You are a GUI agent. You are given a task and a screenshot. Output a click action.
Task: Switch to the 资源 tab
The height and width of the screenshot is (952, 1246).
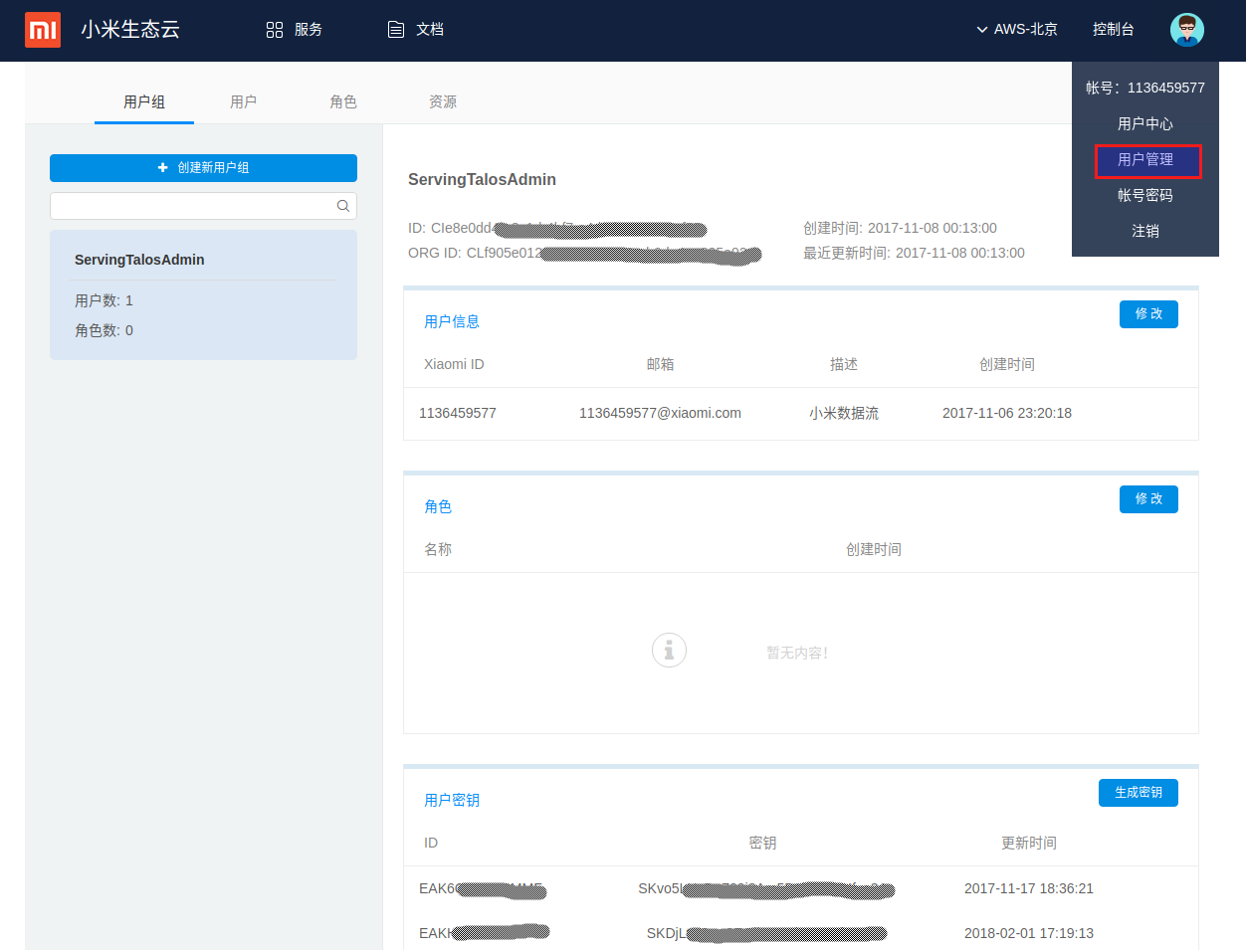pos(443,101)
